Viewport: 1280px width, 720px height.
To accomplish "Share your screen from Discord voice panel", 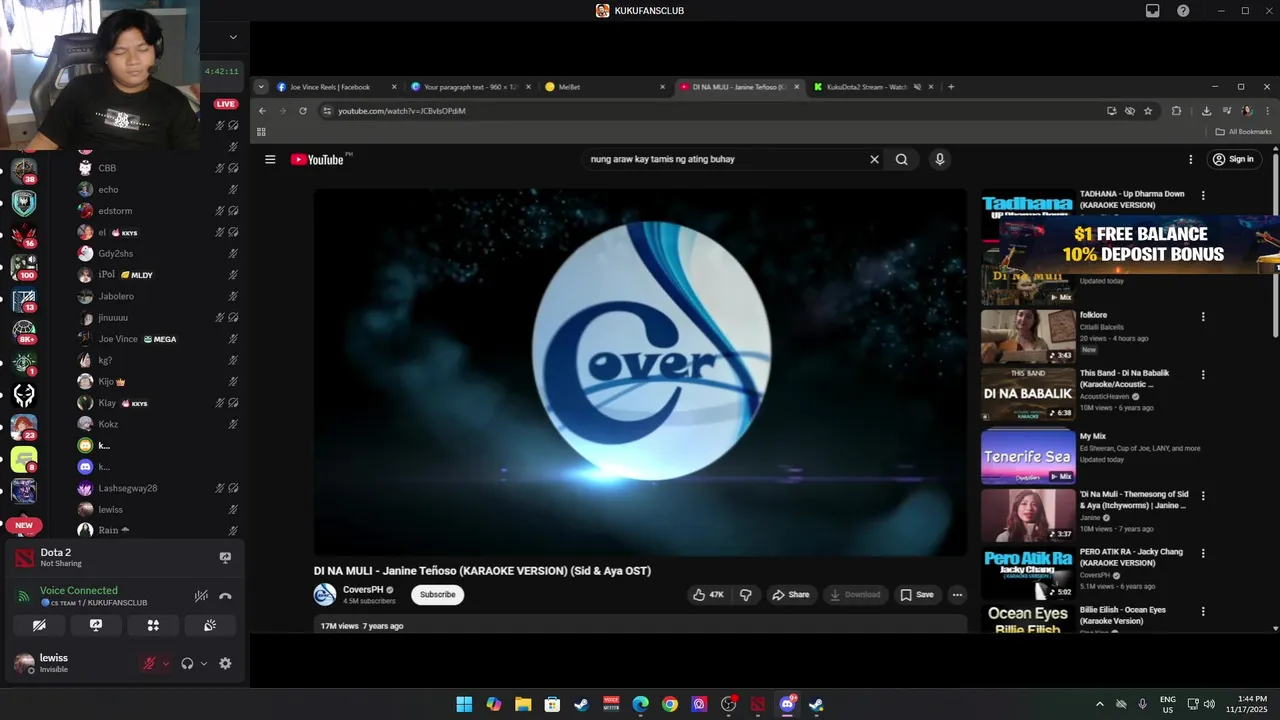I will click(96, 625).
